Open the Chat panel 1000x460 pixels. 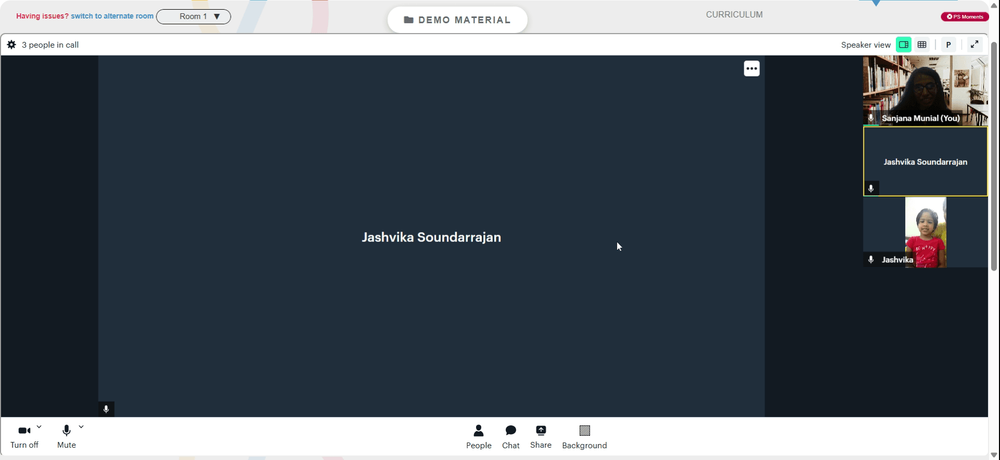point(510,437)
